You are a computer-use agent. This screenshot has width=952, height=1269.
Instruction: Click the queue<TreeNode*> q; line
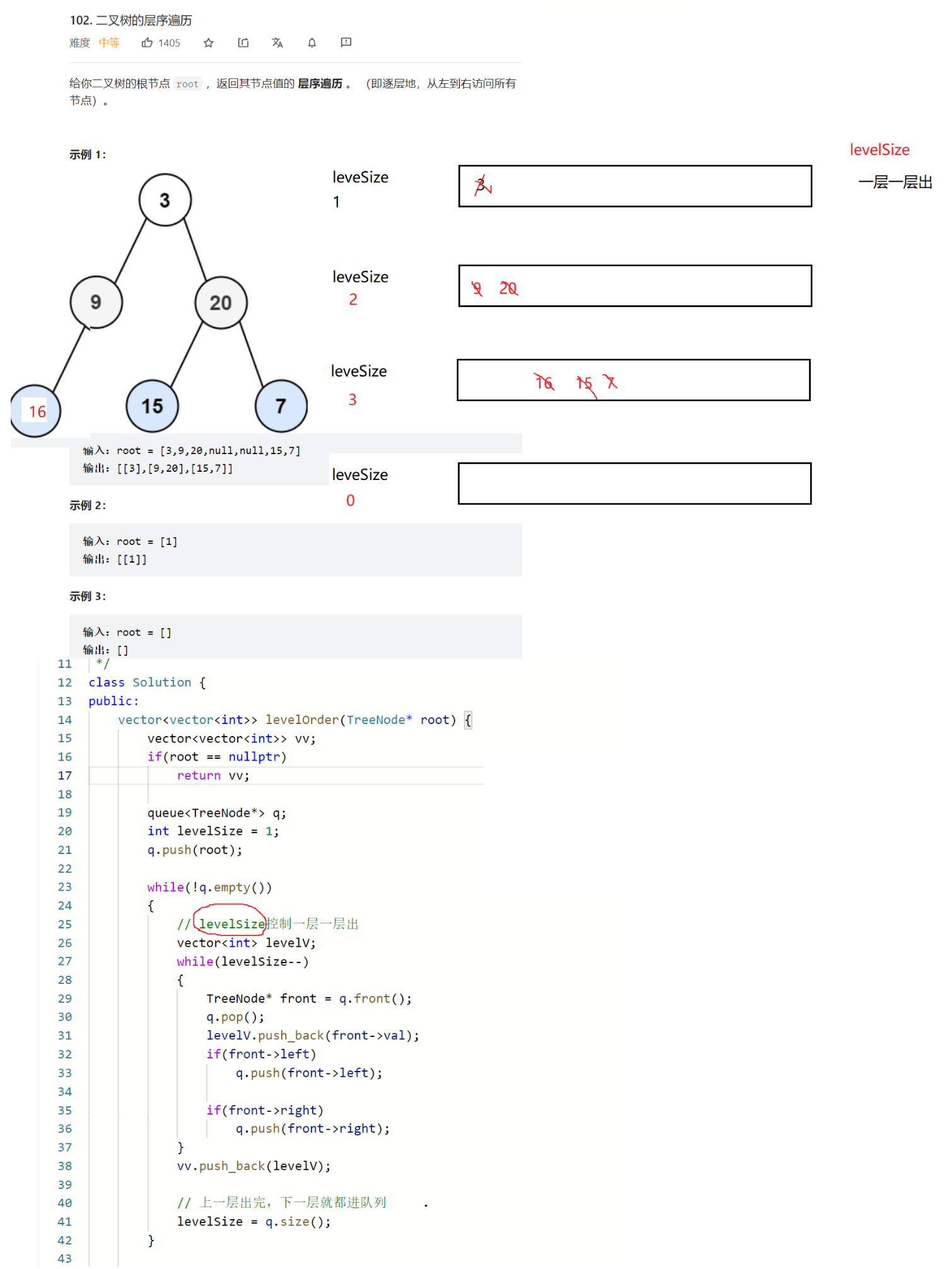click(x=217, y=812)
